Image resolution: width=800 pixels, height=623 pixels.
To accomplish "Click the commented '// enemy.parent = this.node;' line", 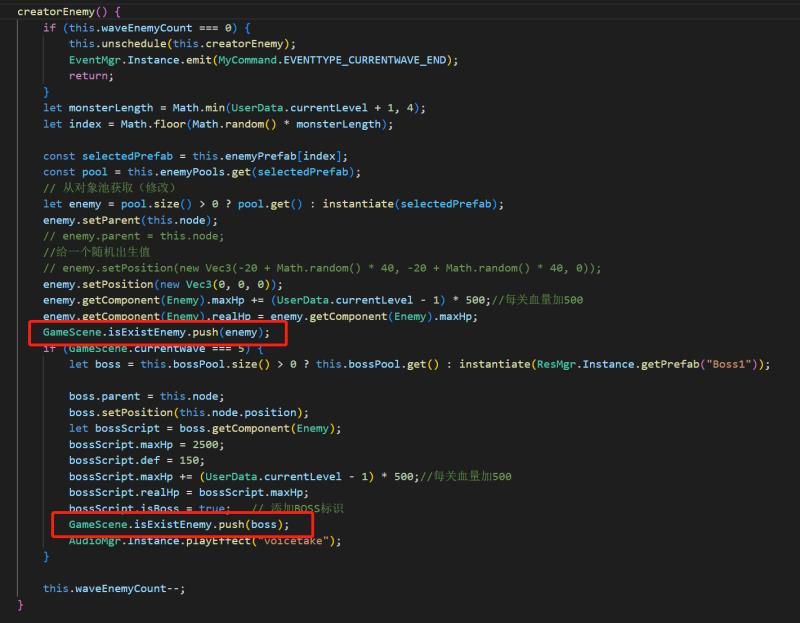I will pyautogui.click(x=133, y=236).
